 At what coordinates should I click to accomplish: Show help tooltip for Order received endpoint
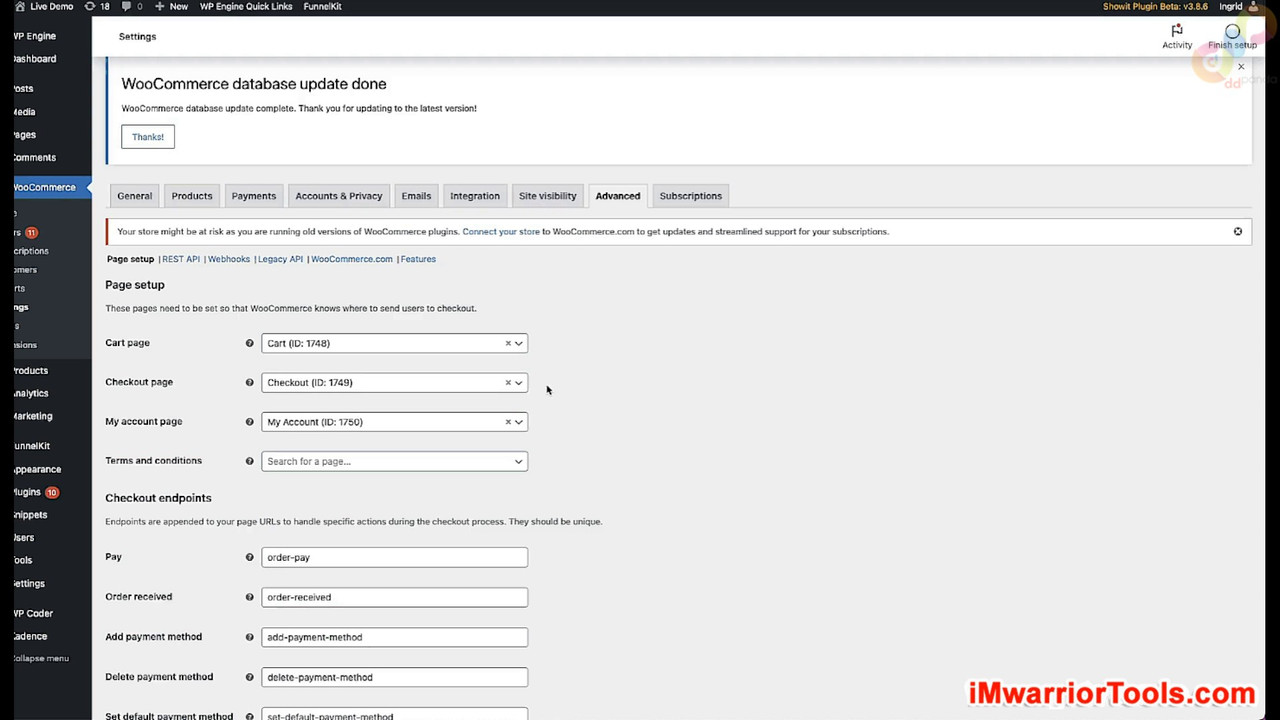[250, 597]
